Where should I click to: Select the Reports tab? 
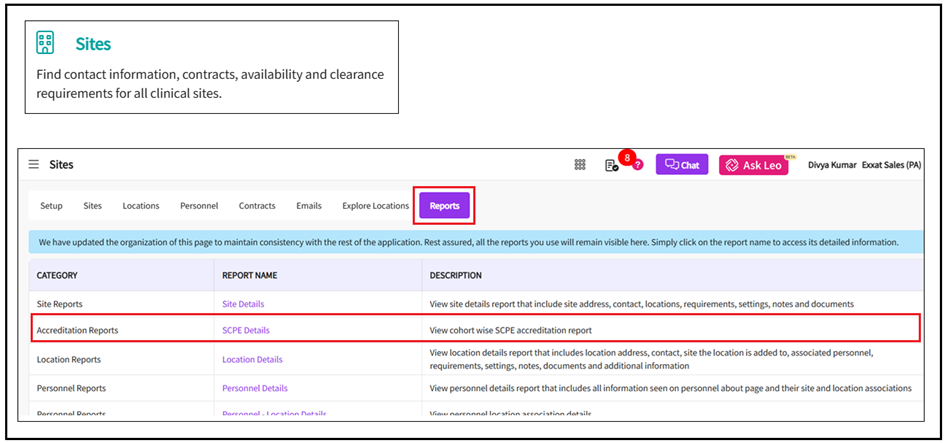tap(445, 206)
